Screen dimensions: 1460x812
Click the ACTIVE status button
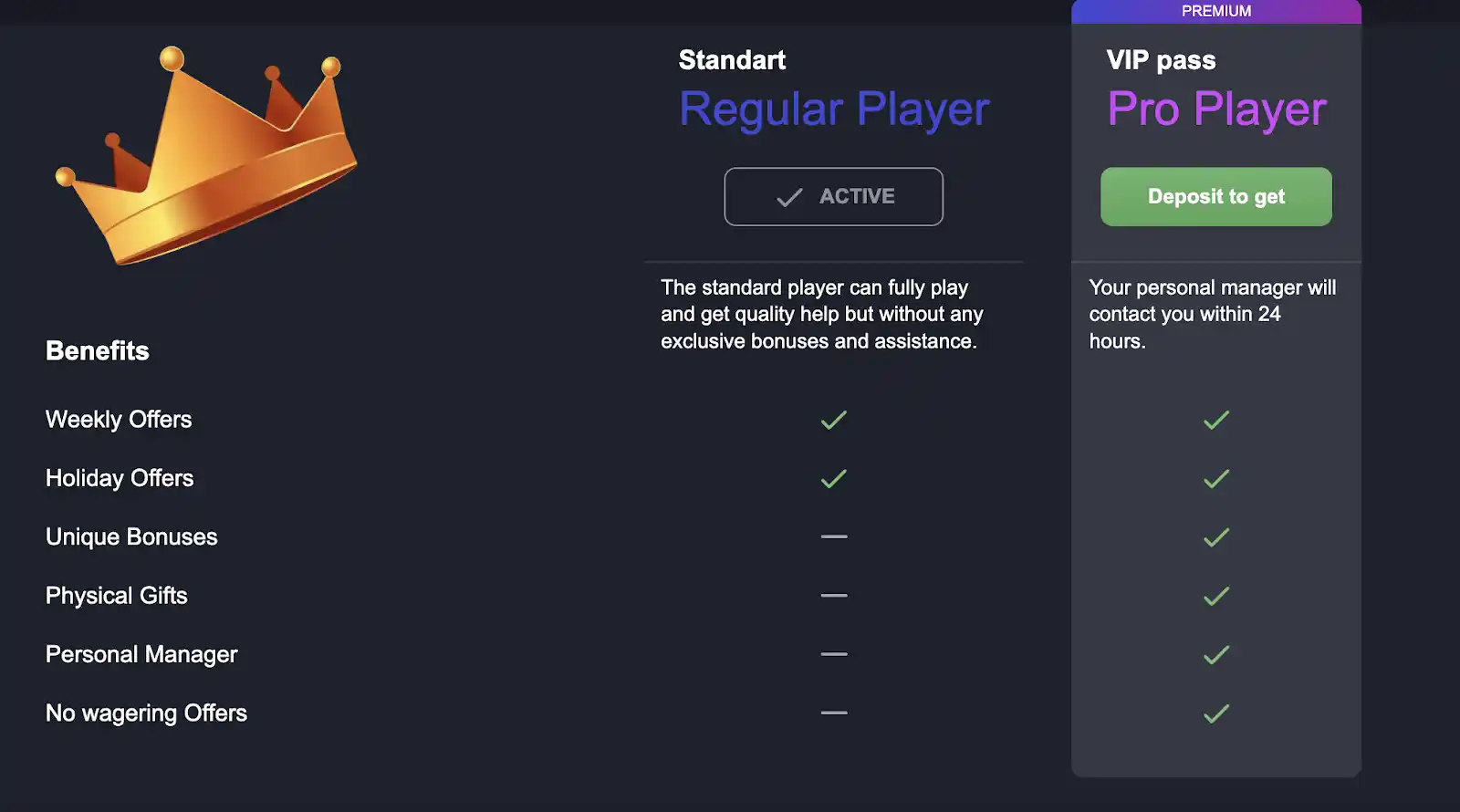point(833,196)
